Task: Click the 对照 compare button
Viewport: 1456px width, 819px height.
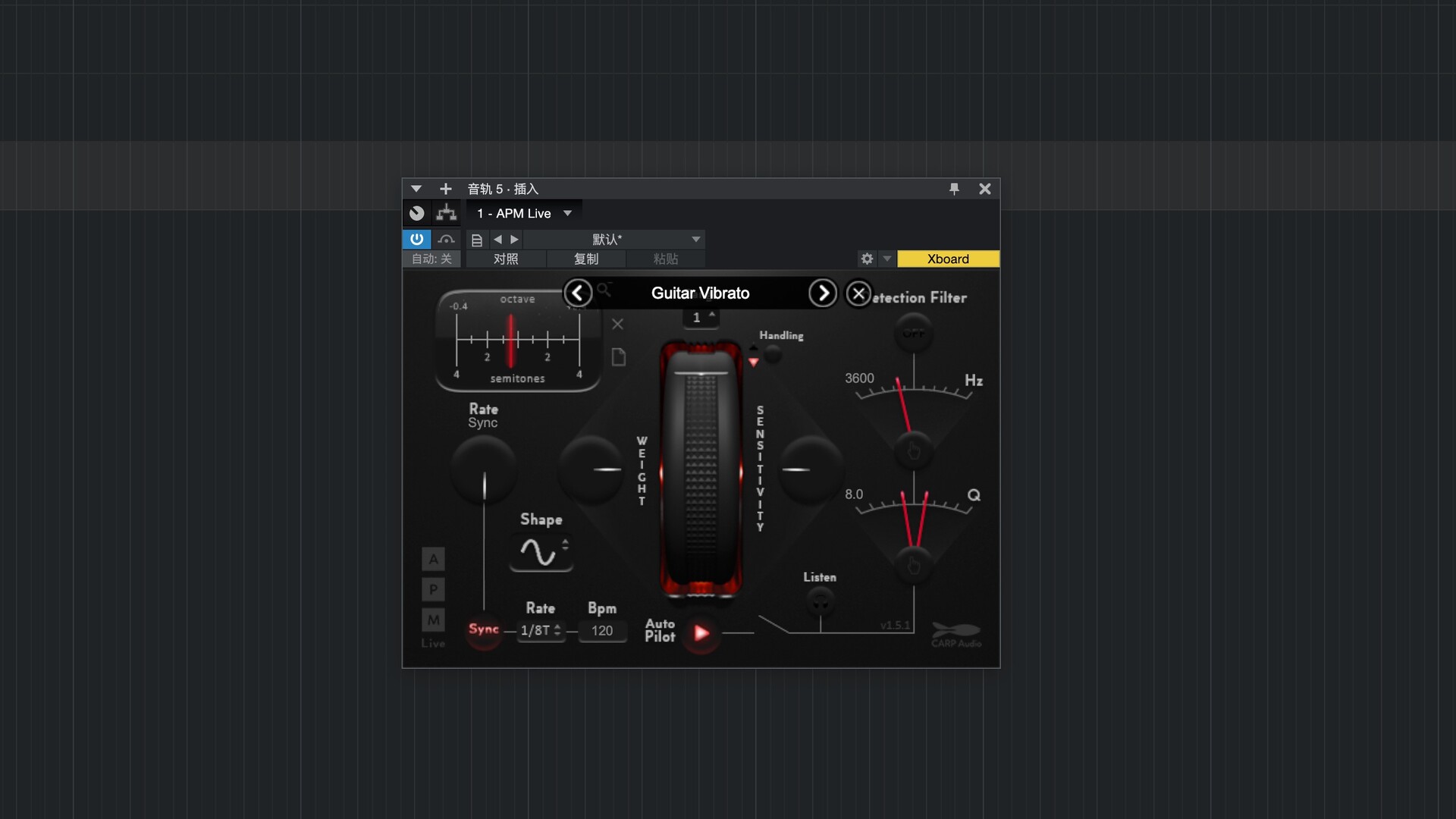Action: point(507,259)
